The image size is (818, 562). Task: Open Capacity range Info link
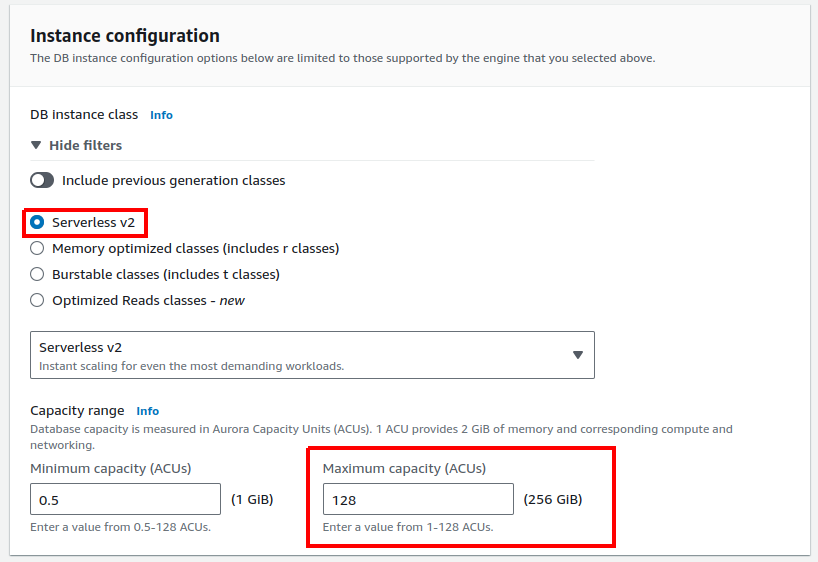coord(148,411)
